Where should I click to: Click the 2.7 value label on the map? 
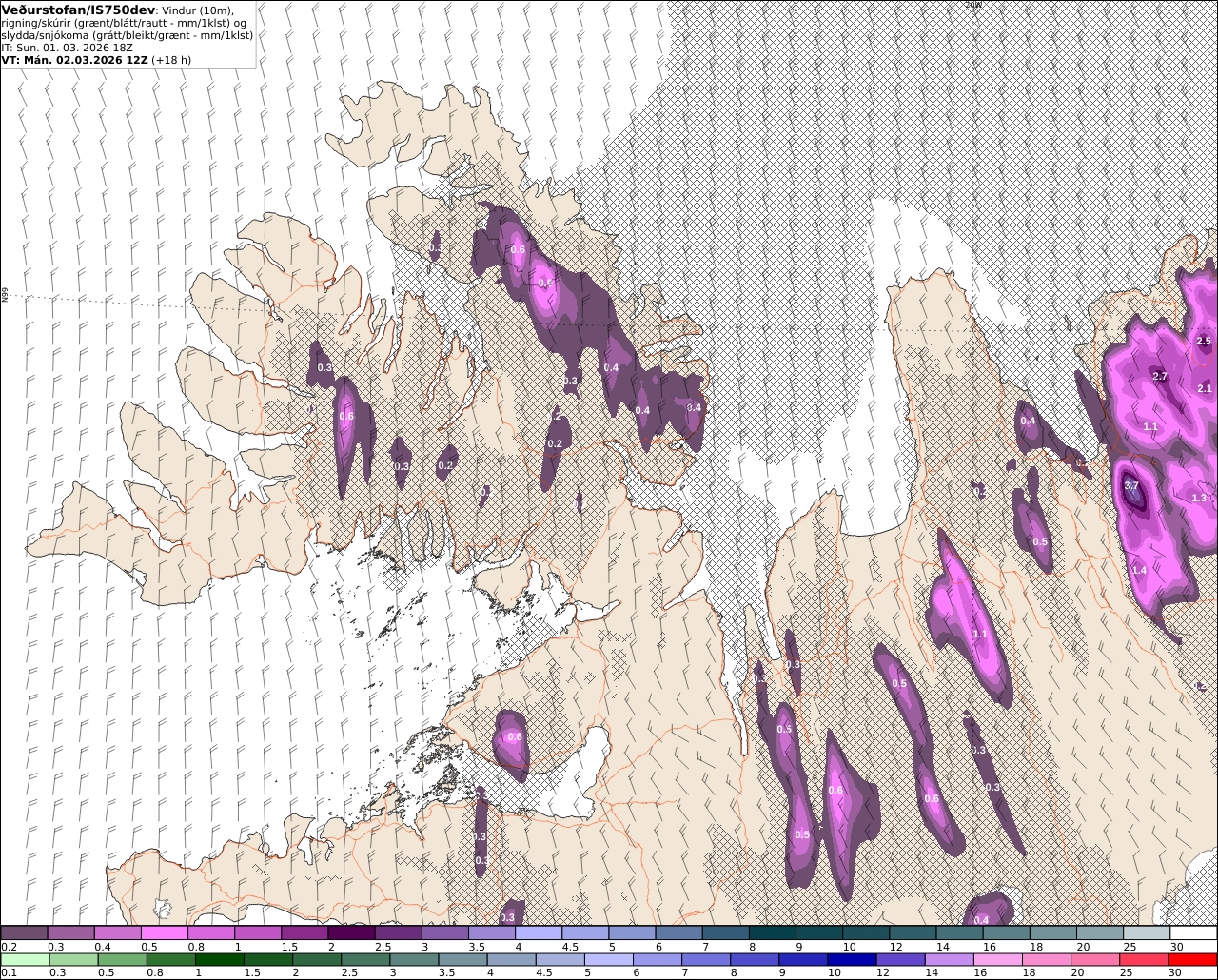point(1159,377)
